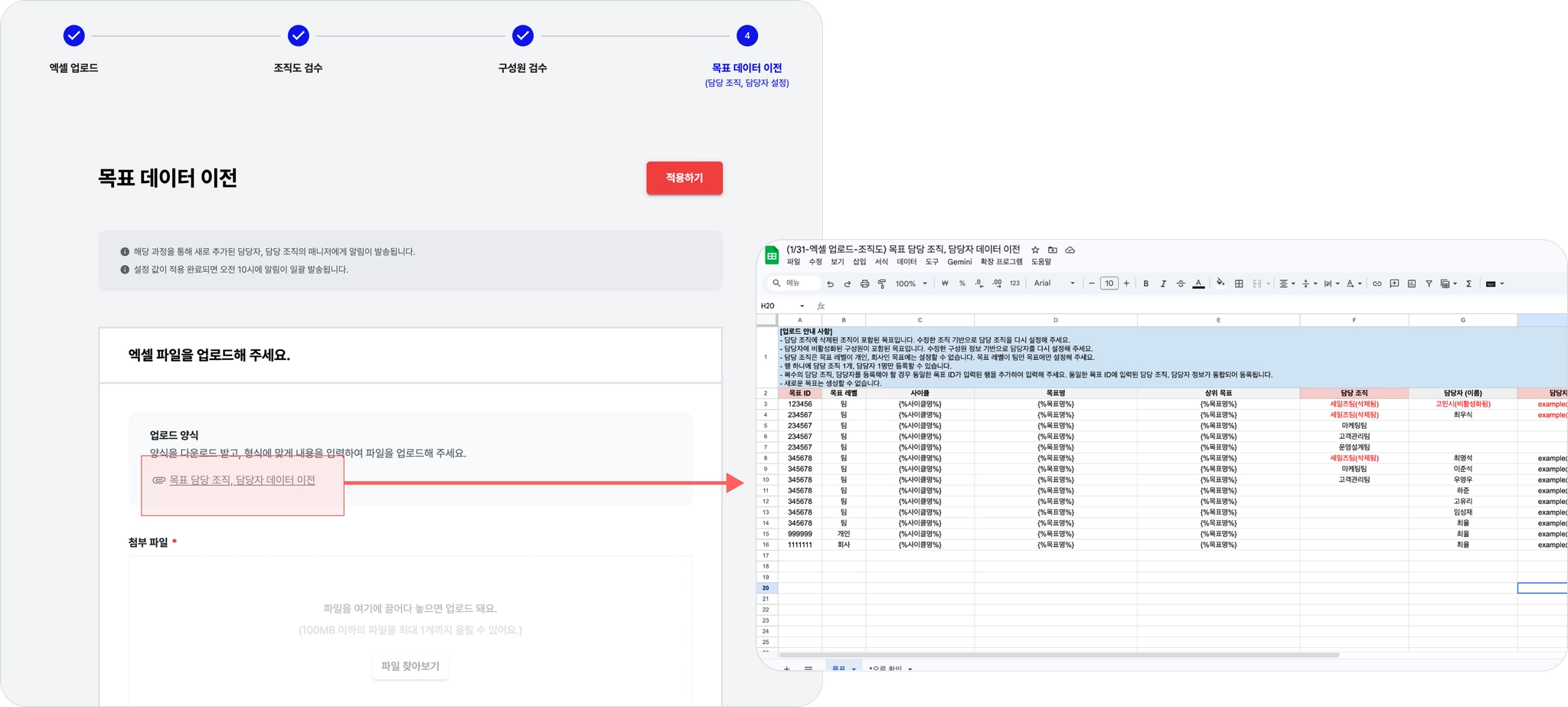1568x707 pixels.
Task: Click the create filter funnel icon
Action: point(1429,283)
